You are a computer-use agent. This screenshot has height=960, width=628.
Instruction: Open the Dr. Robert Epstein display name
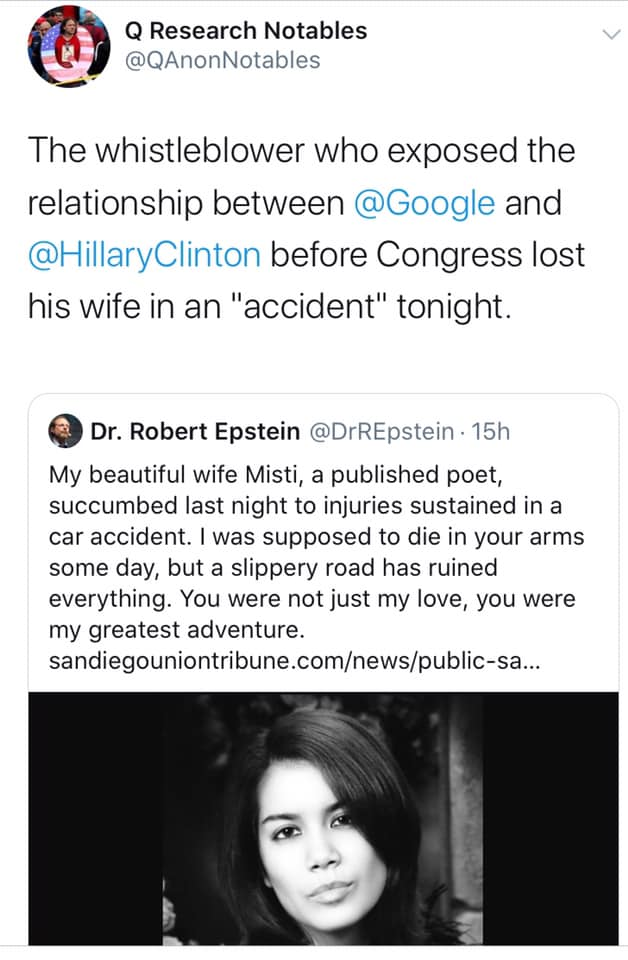[x=195, y=431]
